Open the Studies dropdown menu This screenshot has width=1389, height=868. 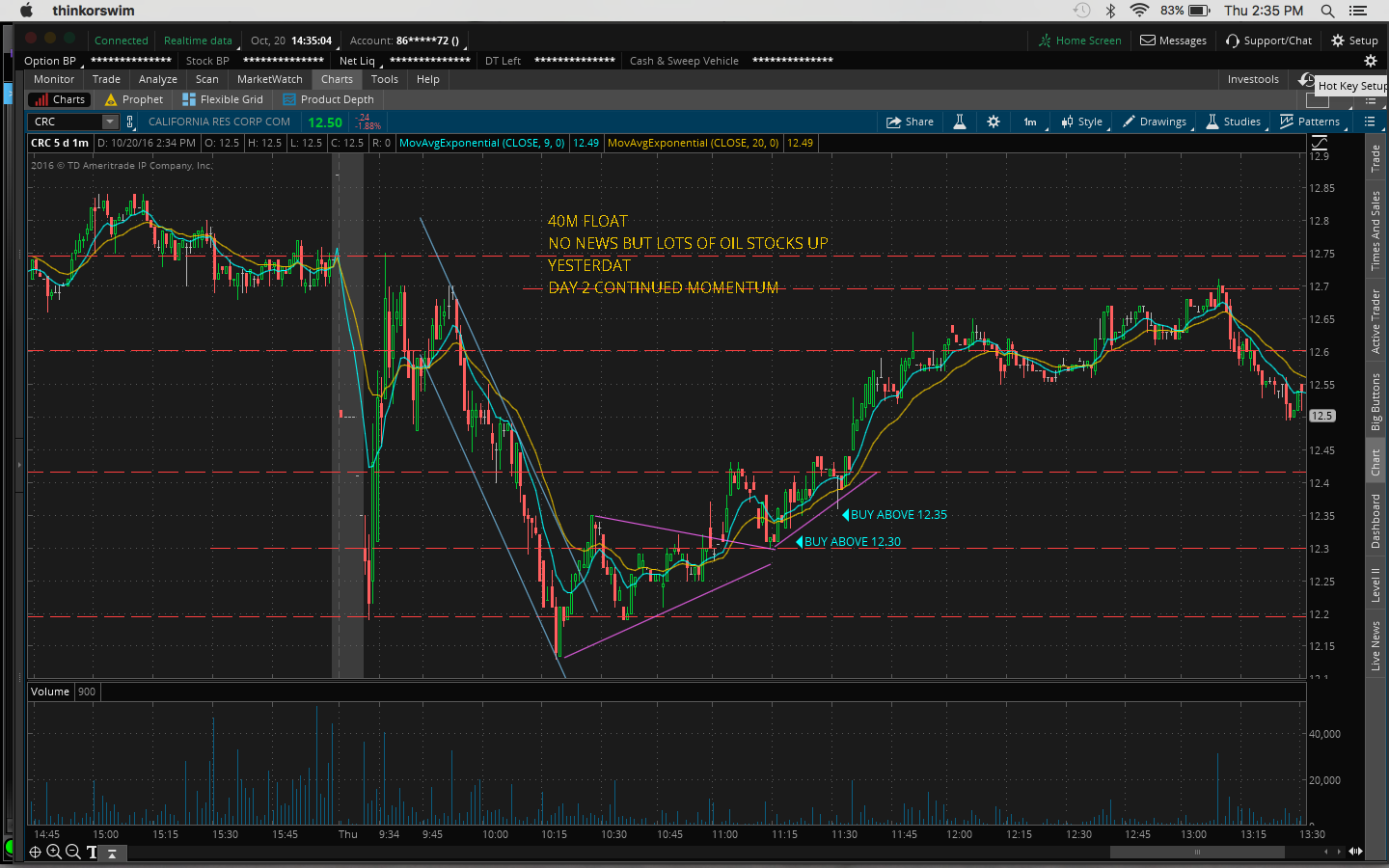(x=1234, y=122)
